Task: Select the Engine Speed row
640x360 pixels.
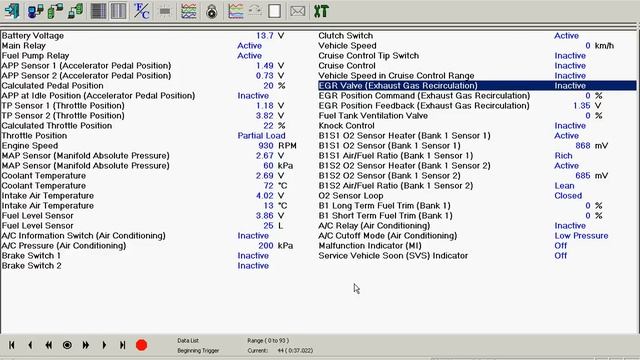Action: (x=150, y=146)
